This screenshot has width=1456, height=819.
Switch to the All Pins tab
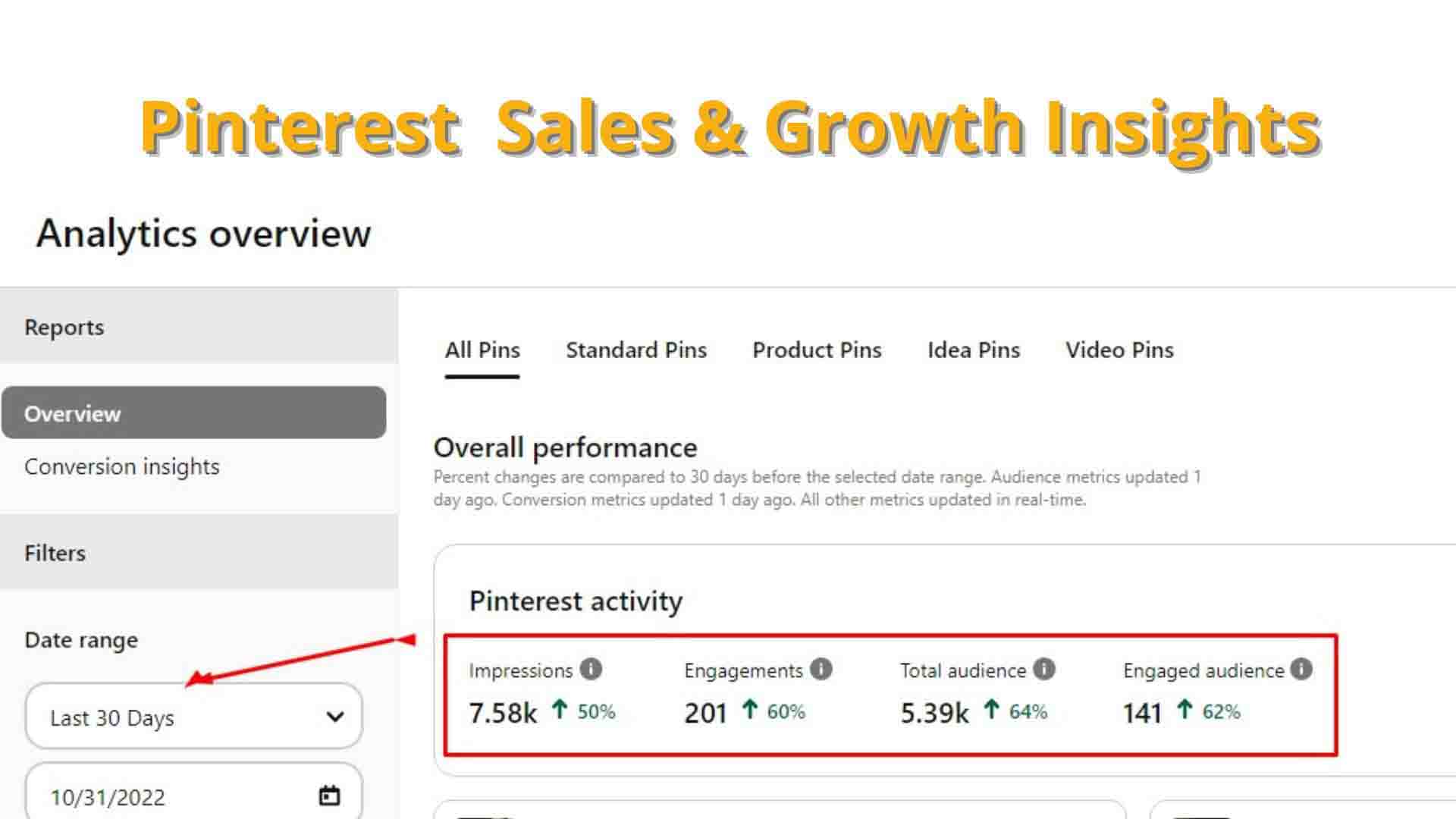point(482,350)
